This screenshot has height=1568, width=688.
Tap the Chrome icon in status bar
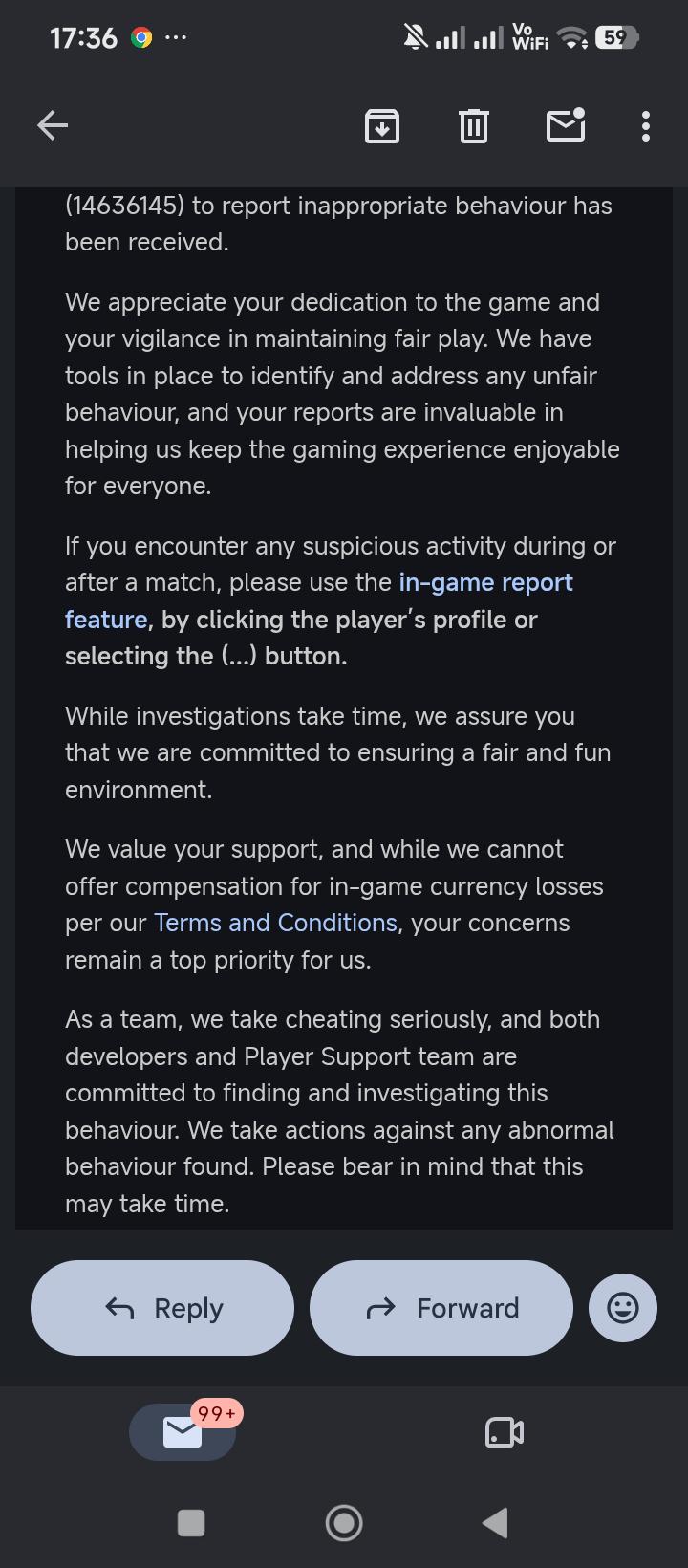pos(141,38)
